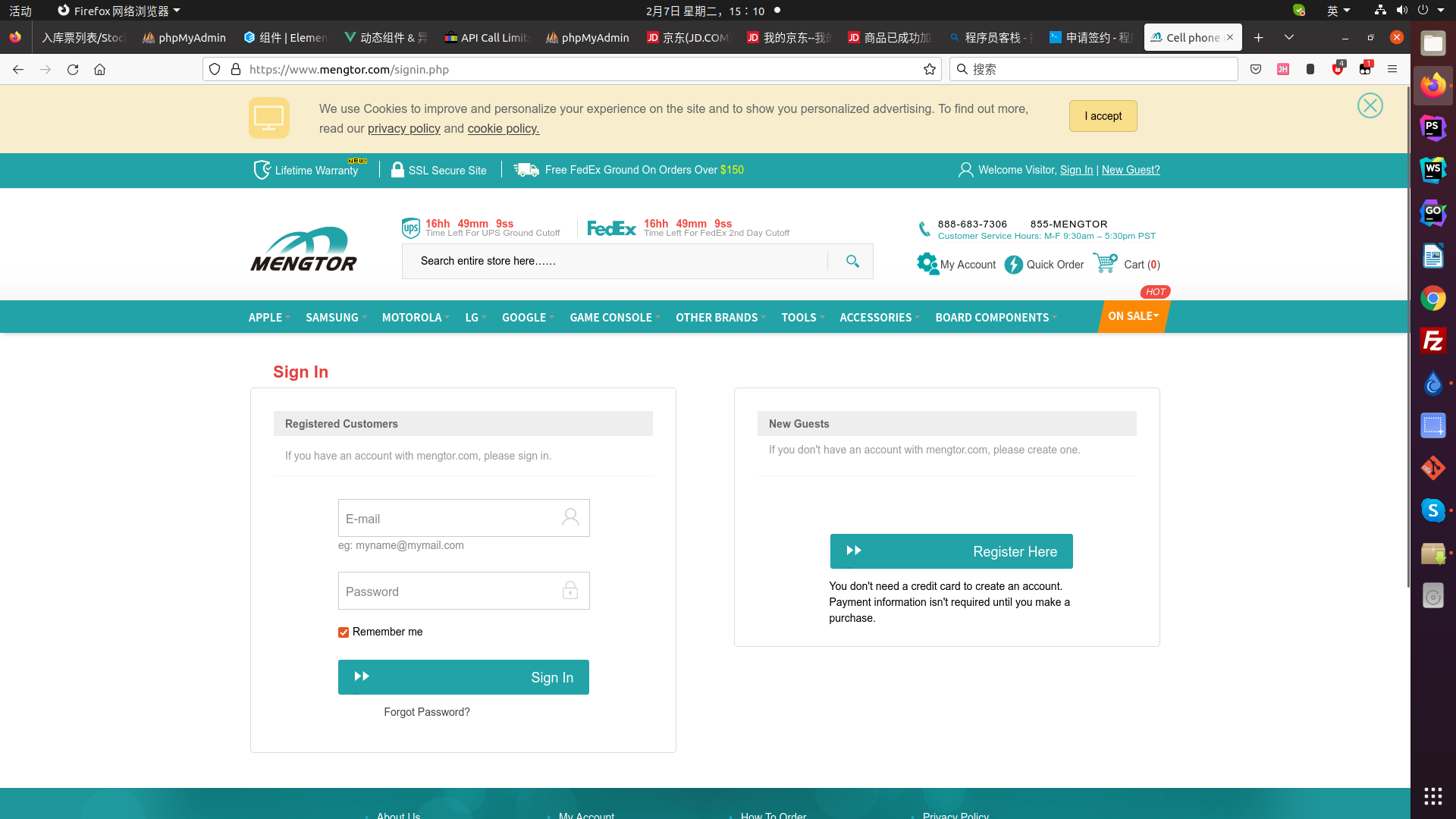Switch to first phpMyAdmin tab
The image size is (1456, 819).
coord(184,37)
